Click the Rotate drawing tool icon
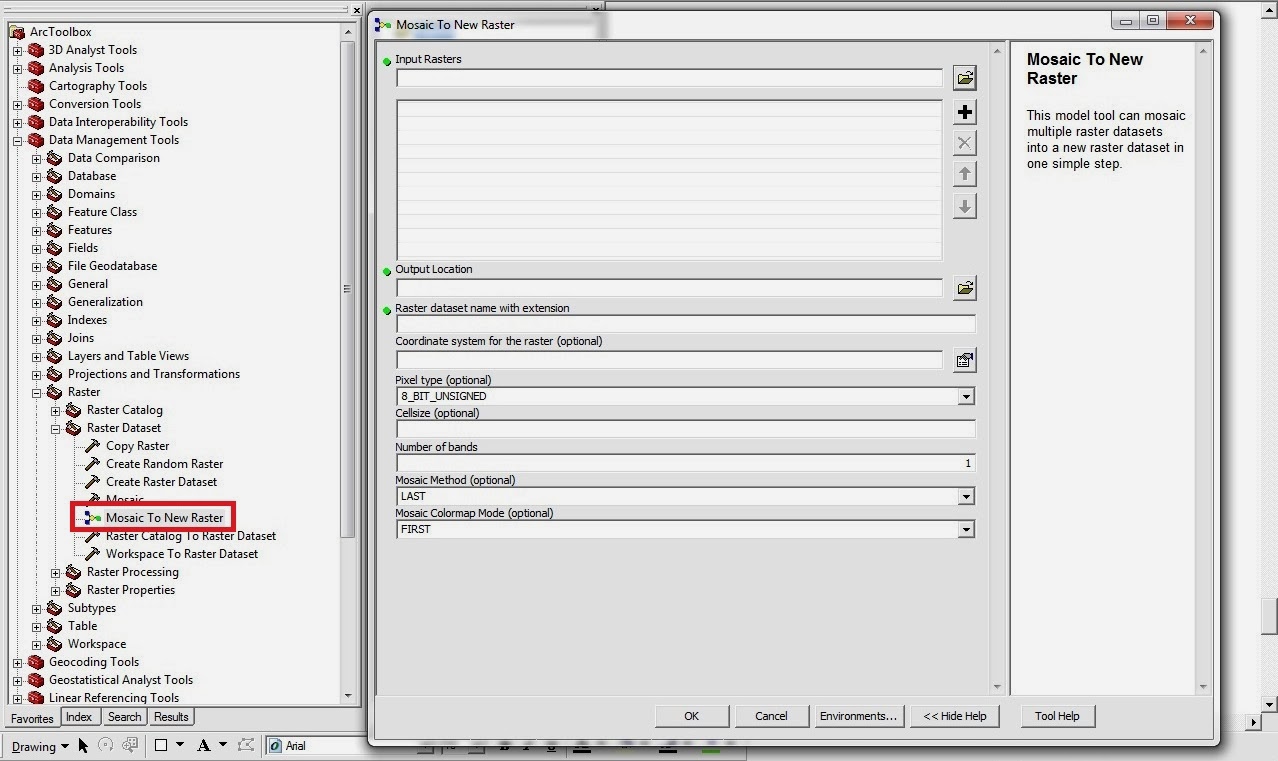This screenshot has width=1278, height=761. [x=106, y=746]
